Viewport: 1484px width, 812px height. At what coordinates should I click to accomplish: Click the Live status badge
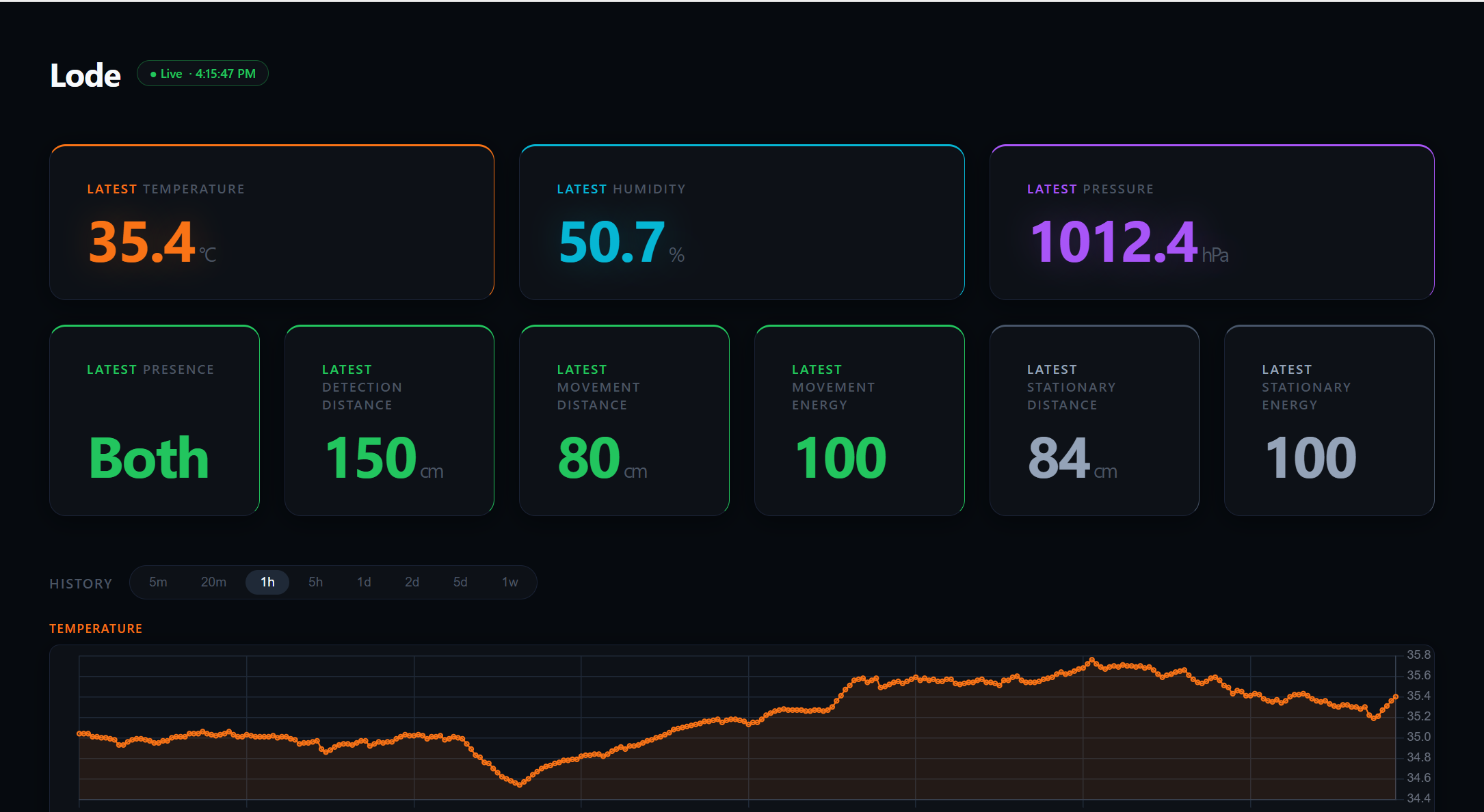(202, 74)
